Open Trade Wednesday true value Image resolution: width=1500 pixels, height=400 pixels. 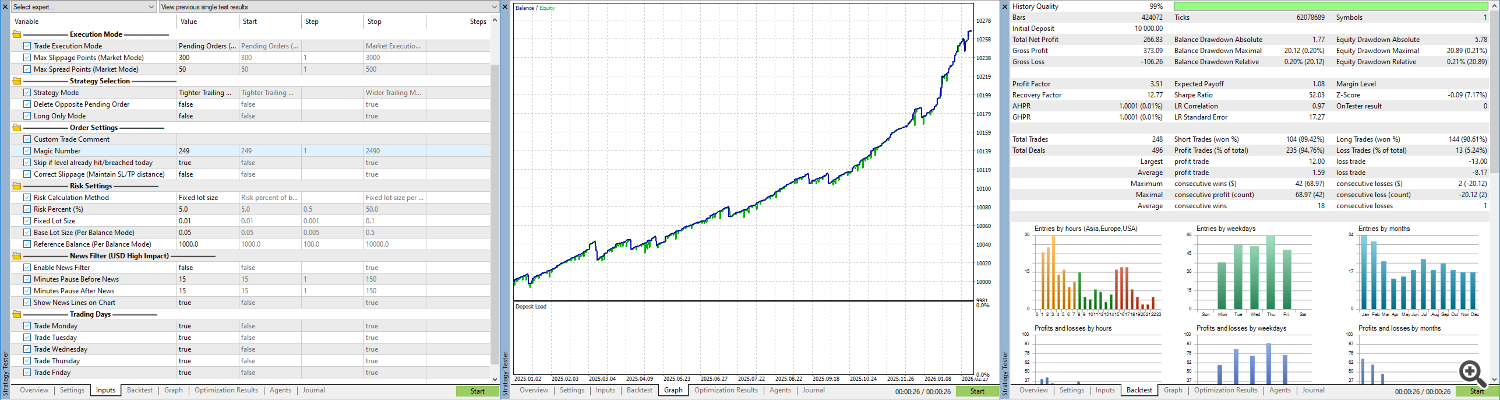click(x=206, y=349)
